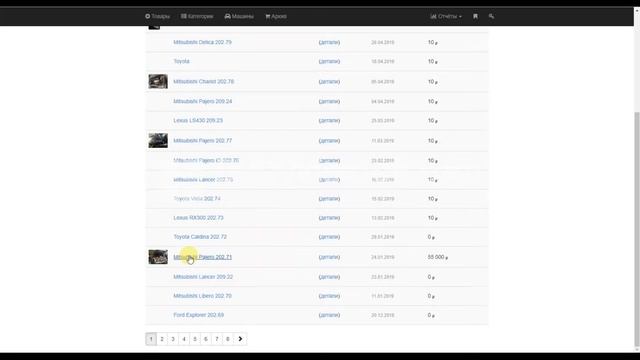Open Lexus LS430 209.23 link

(x=198, y=120)
